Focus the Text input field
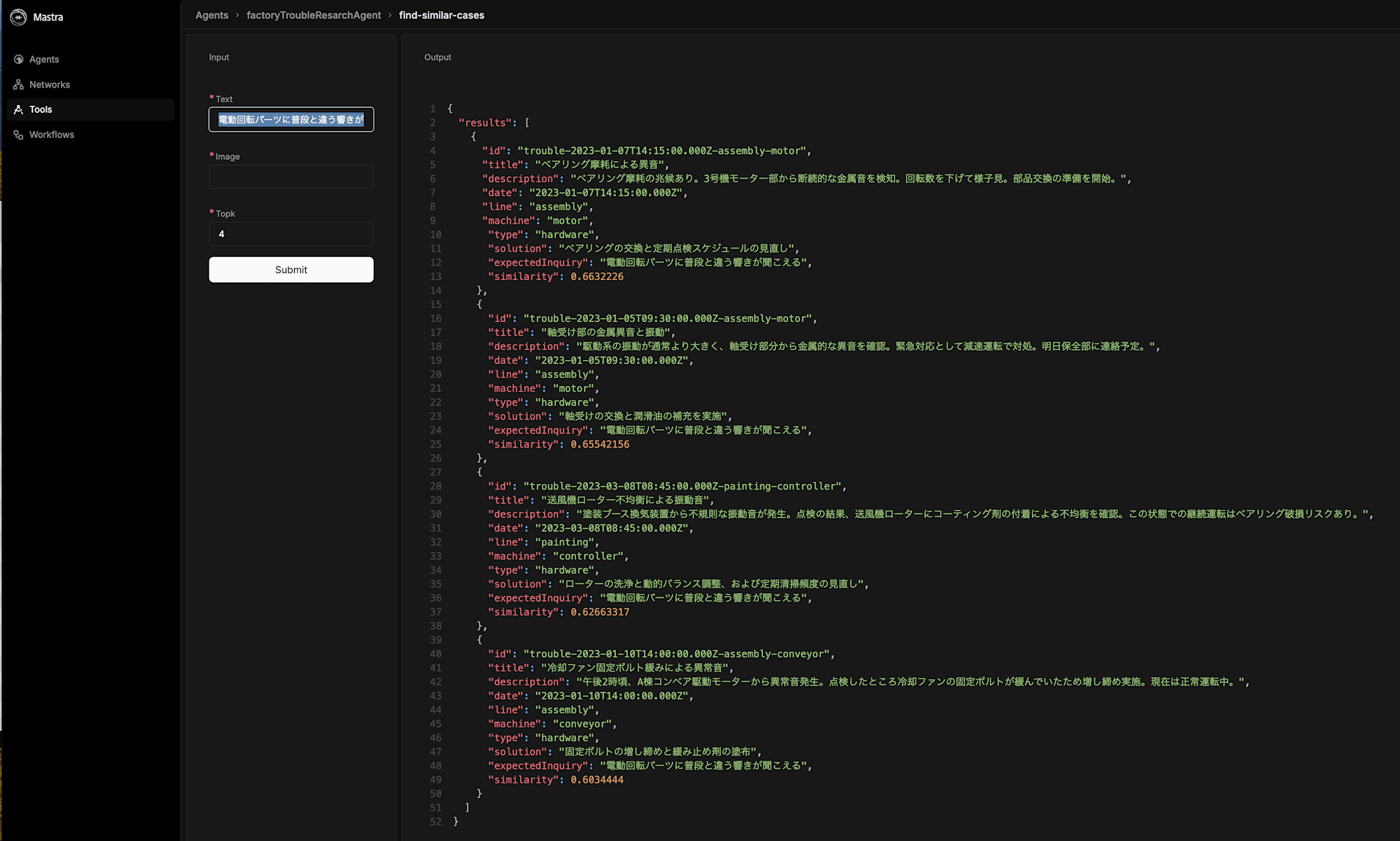This screenshot has width=1400, height=841. point(291,120)
